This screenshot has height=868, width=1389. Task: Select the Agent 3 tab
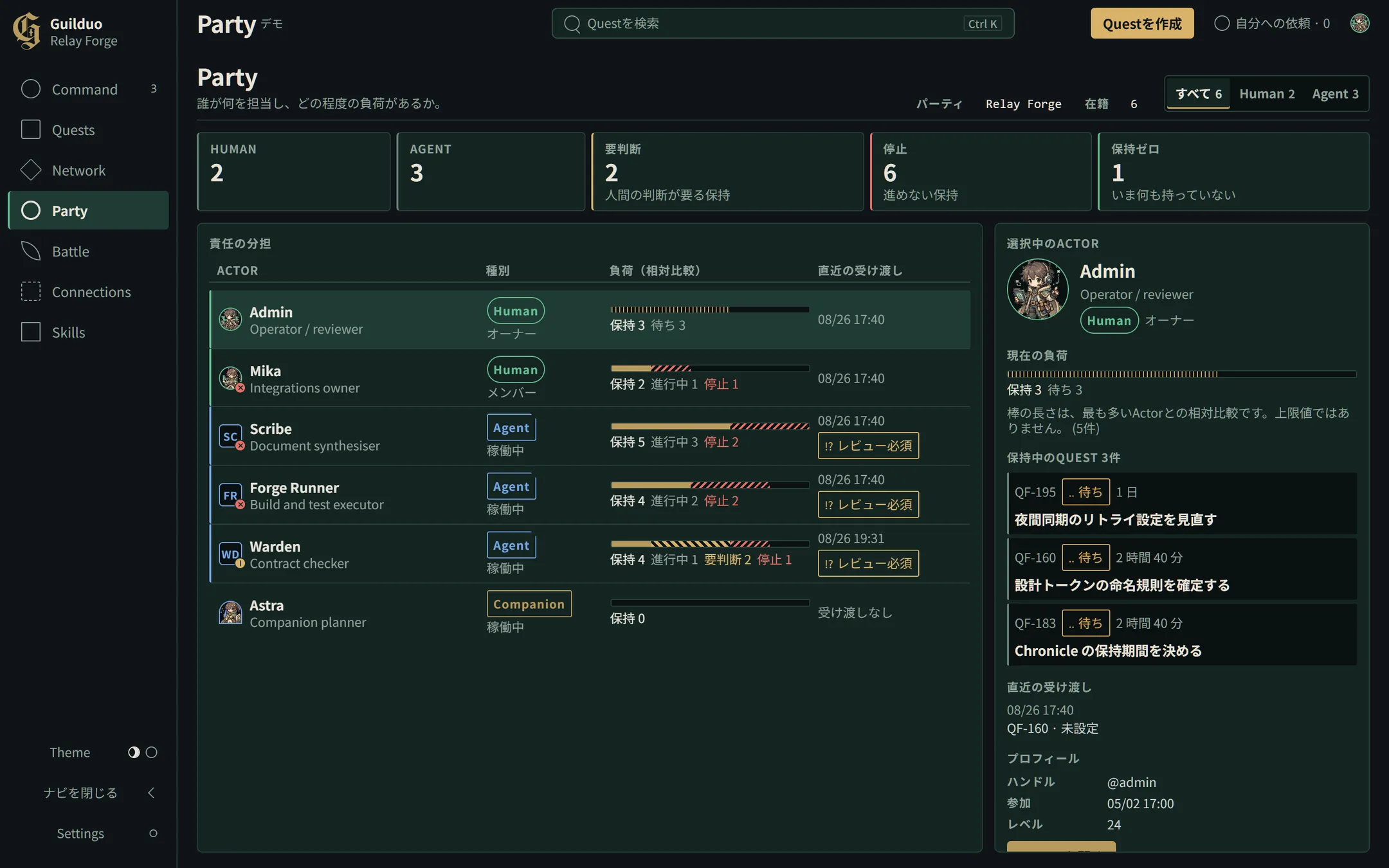[1335, 94]
